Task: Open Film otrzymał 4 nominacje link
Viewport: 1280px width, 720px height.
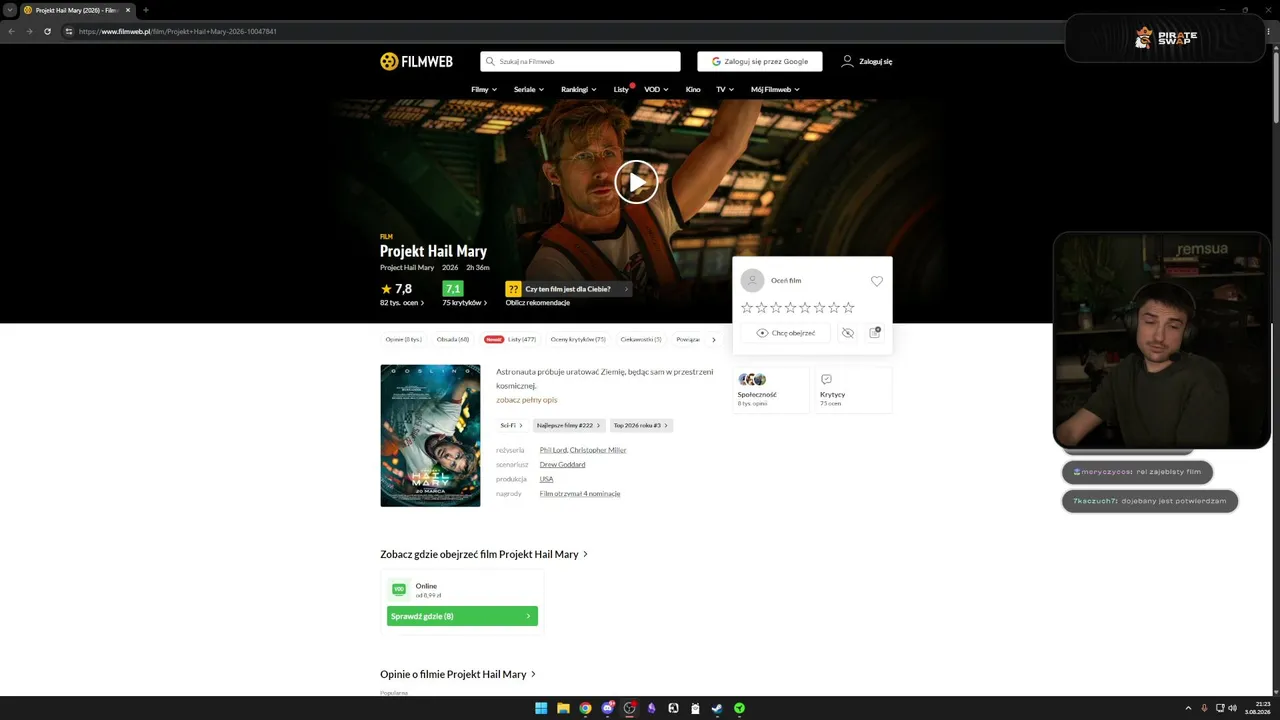Action: click(580, 494)
